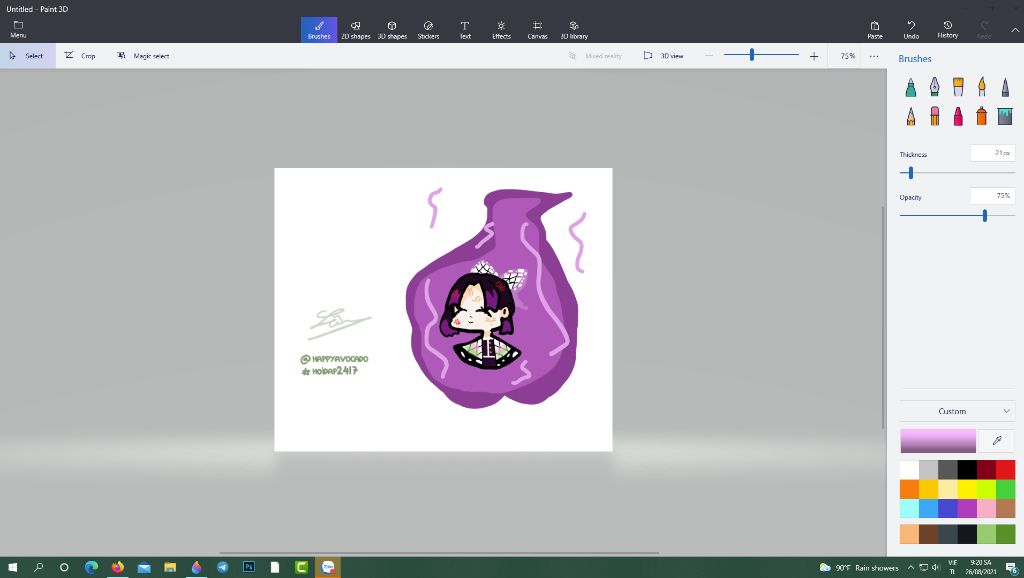Image resolution: width=1024 pixels, height=578 pixels.
Task: Click the Paste button
Action: (x=875, y=29)
